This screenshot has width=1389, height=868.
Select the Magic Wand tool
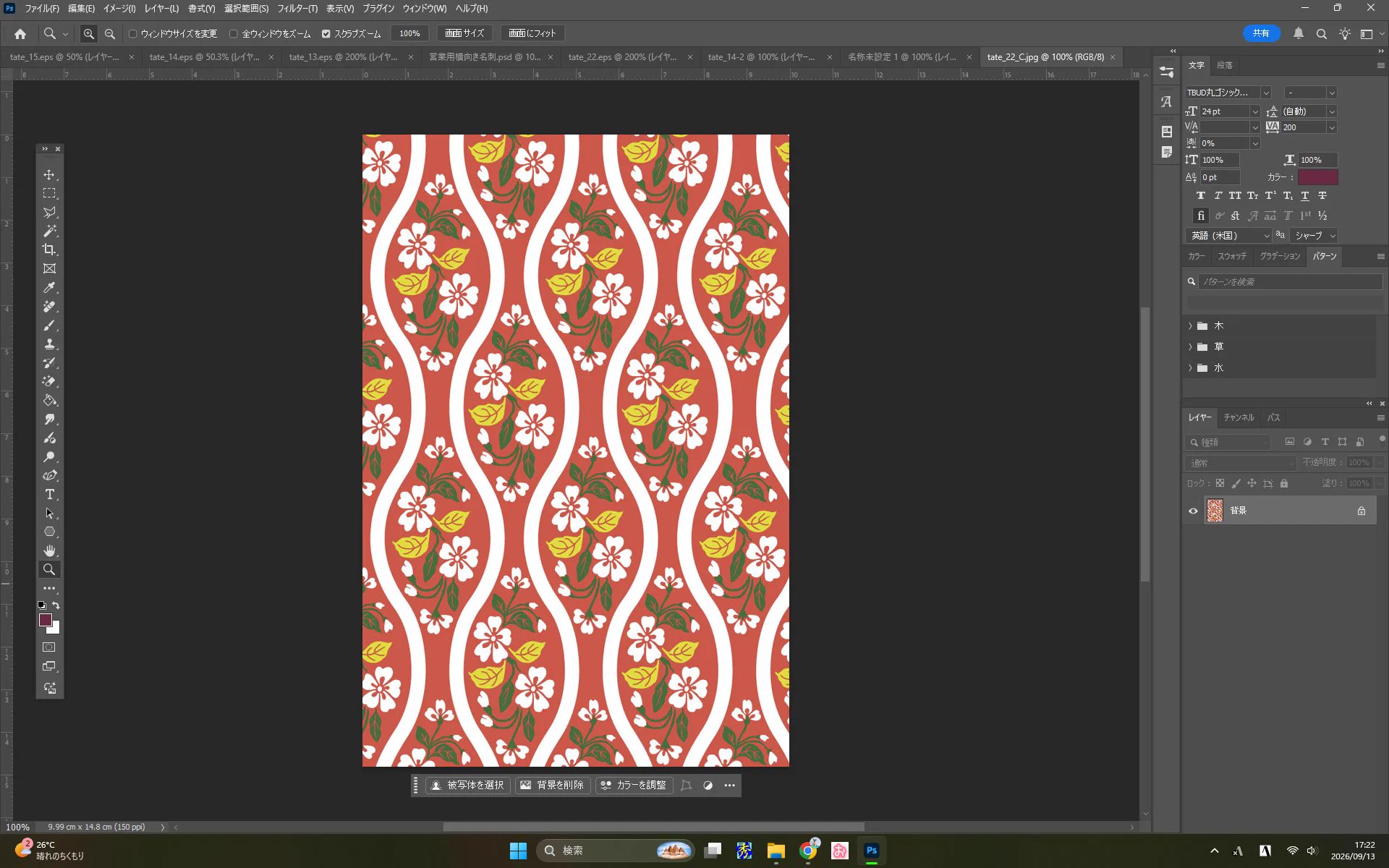(x=49, y=231)
